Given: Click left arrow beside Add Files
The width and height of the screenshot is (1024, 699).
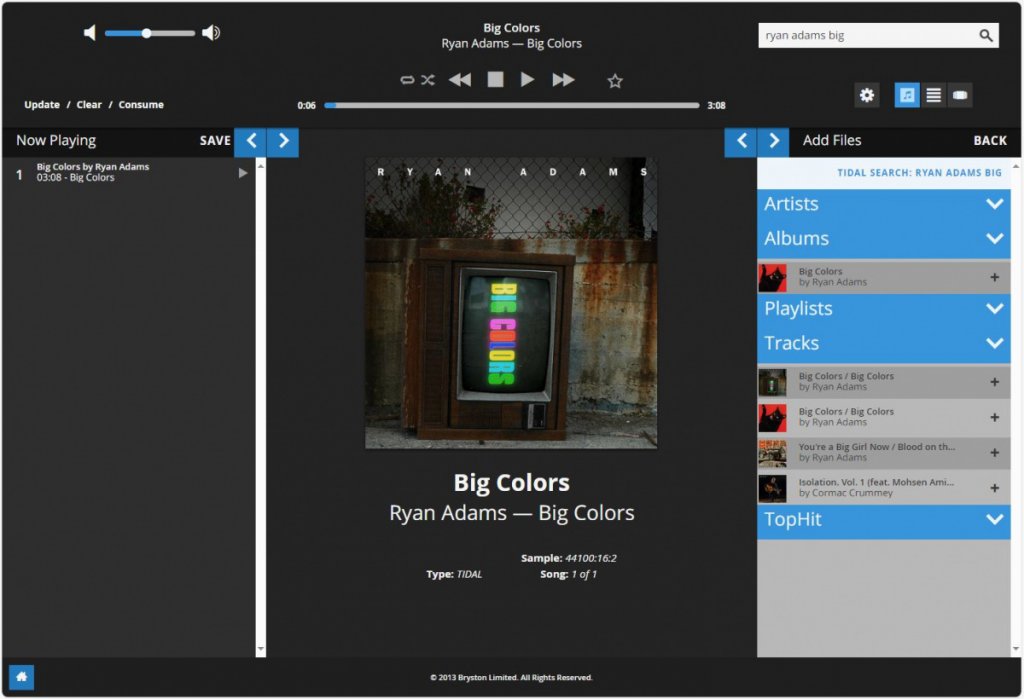Looking at the screenshot, I should click(x=741, y=141).
